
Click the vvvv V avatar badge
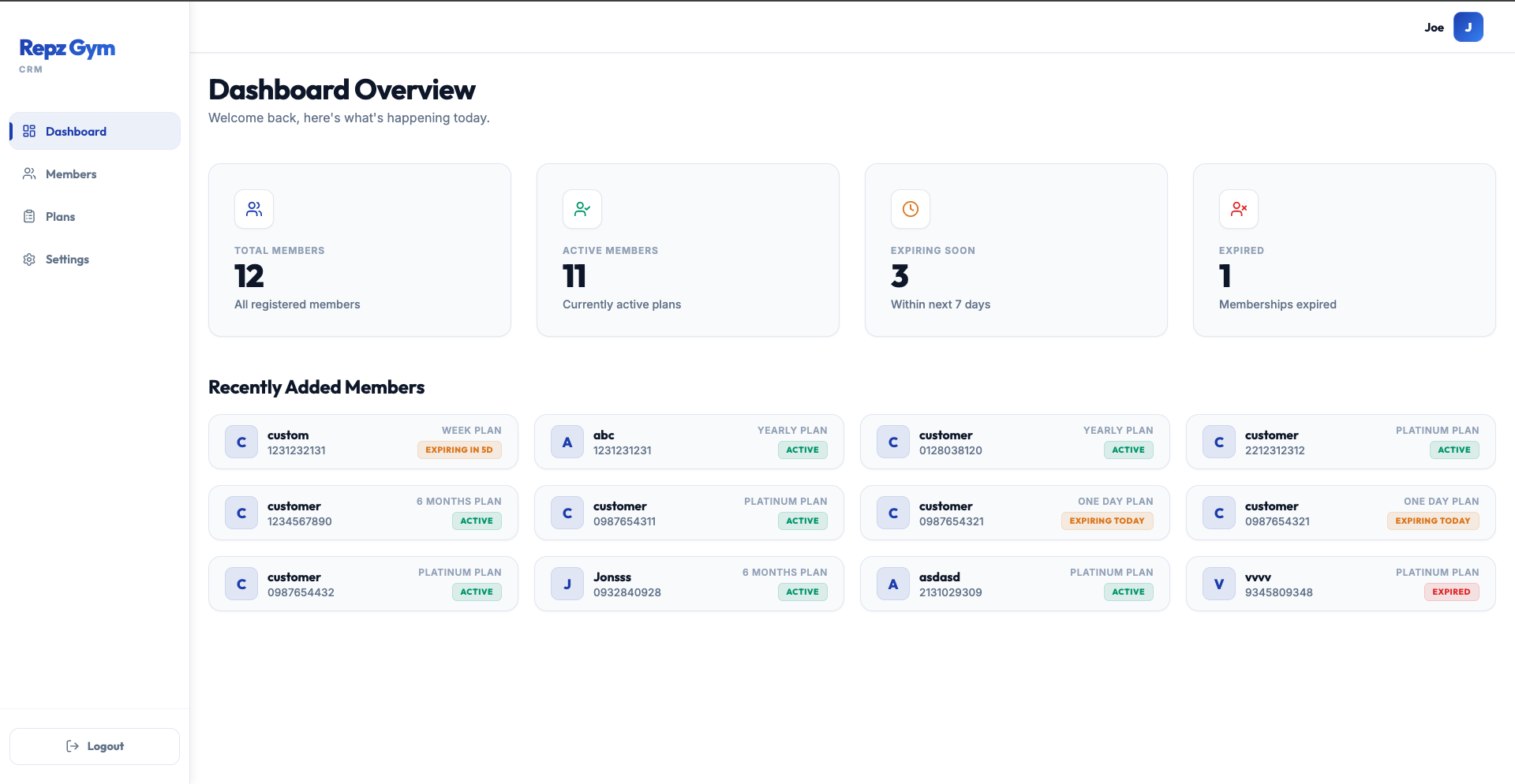point(1219,584)
